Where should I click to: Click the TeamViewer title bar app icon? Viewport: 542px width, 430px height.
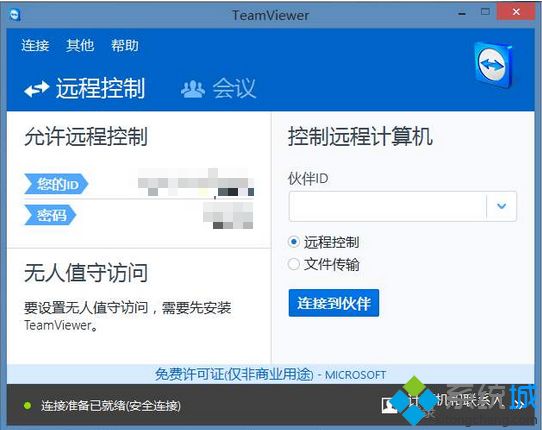15,15
